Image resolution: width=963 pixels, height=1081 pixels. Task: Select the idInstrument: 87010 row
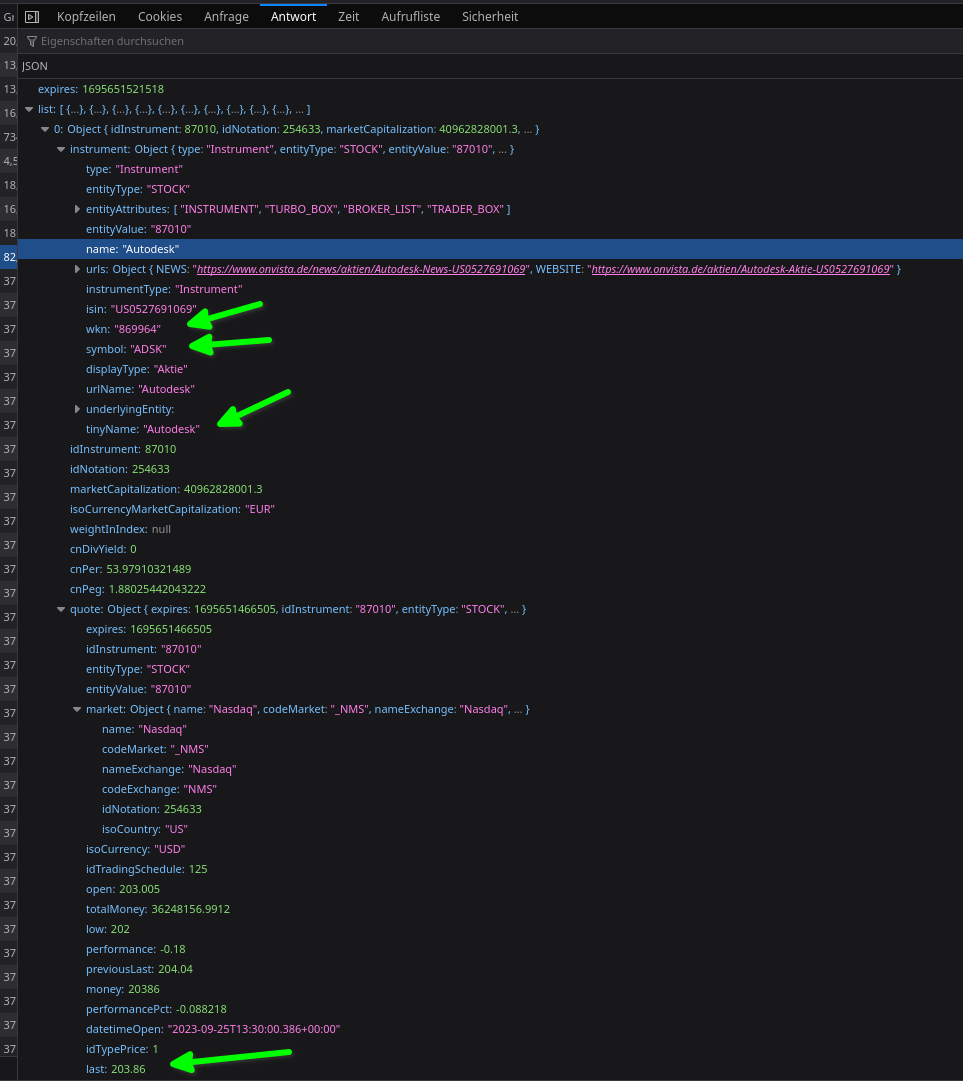tap(490, 449)
